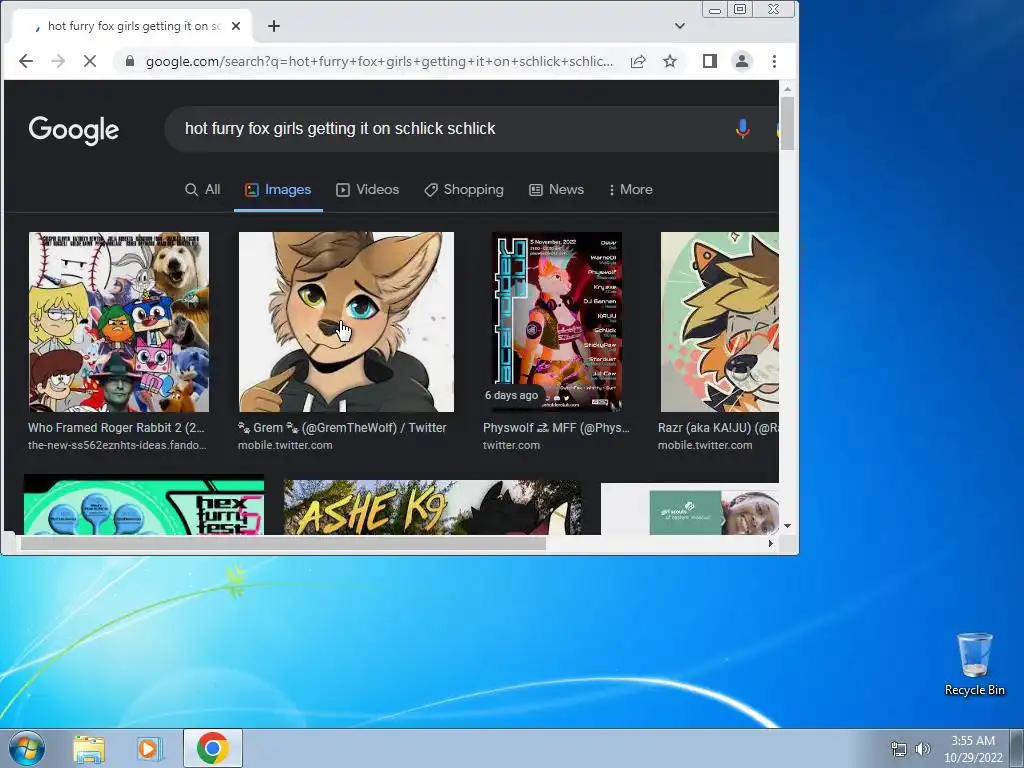Open the Physwolf MFF poster thumbnail
The width and height of the screenshot is (1024, 768).
(x=556, y=322)
